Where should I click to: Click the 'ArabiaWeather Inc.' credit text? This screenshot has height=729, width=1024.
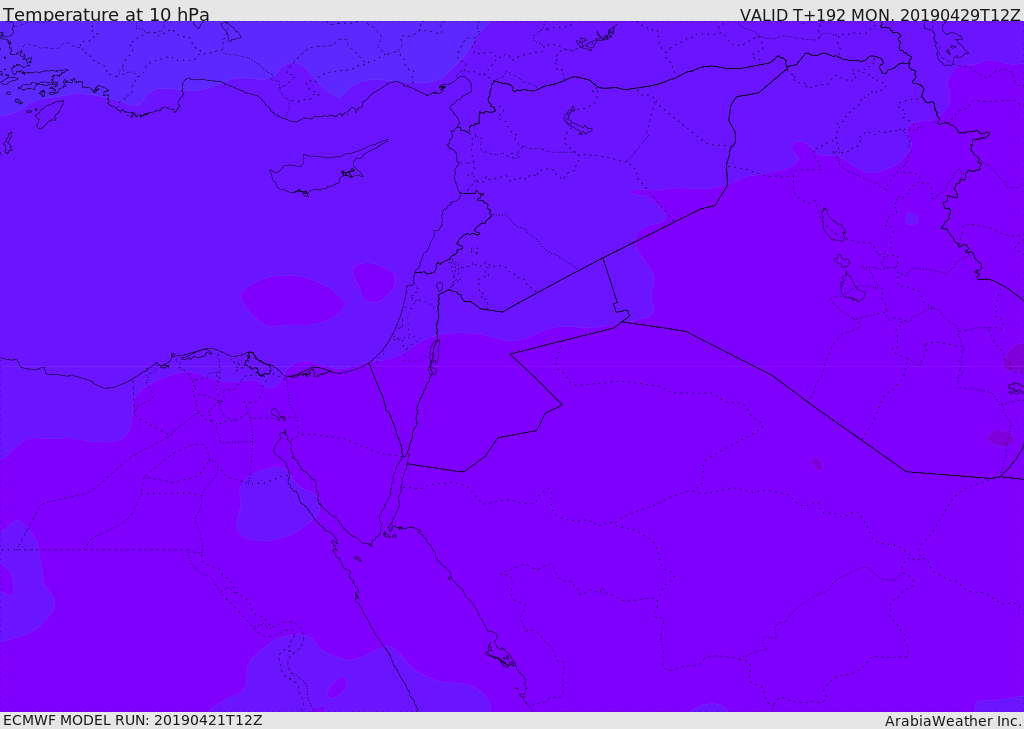954,721
